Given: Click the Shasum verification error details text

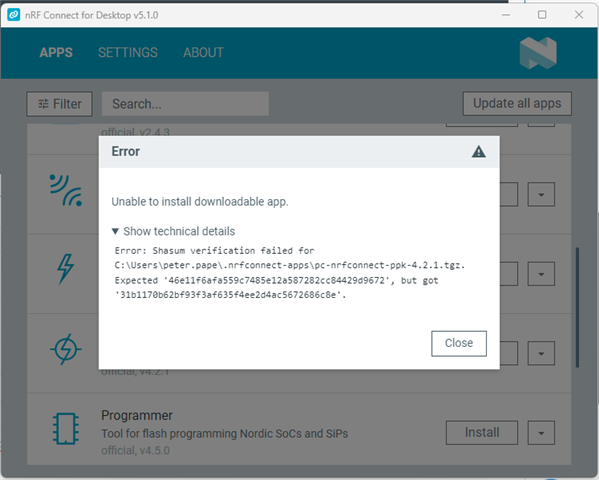Looking at the screenshot, I should [x=290, y=273].
